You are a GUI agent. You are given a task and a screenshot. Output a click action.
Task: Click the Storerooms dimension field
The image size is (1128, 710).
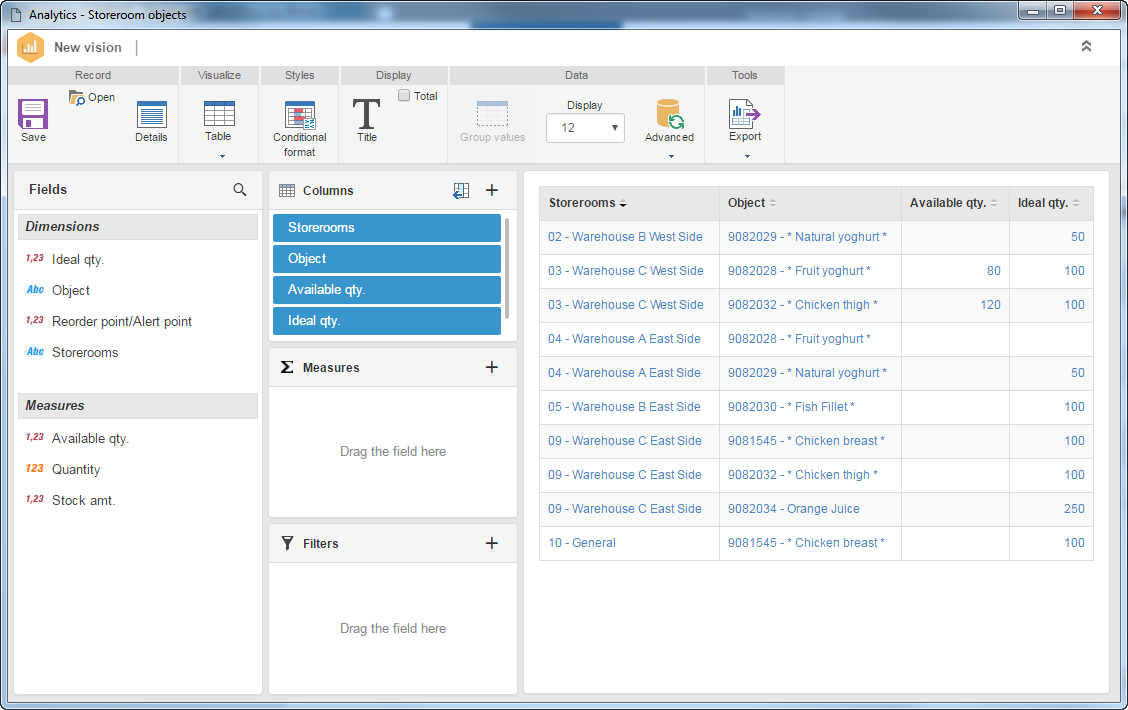[x=85, y=352]
